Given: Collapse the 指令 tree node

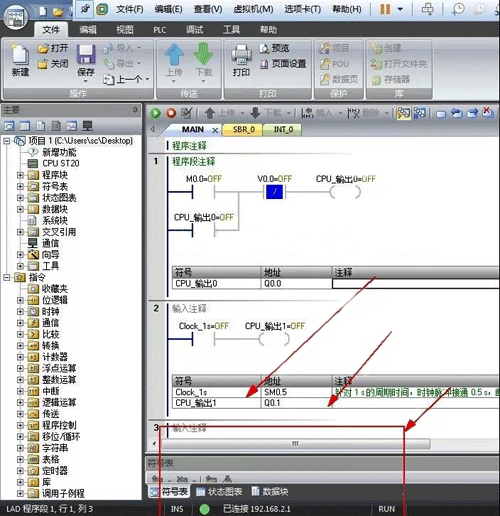Looking at the screenshot, I should pyautogui.click(x=7, y=277).
